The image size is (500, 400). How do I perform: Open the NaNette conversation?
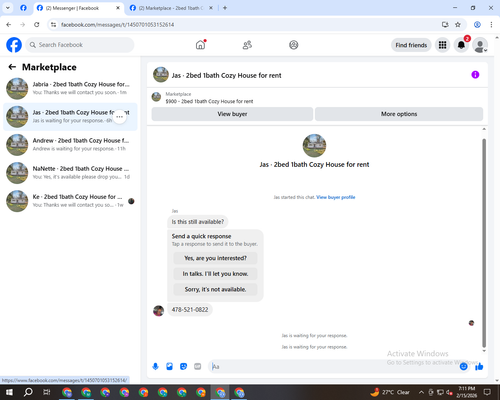point(70,173)
